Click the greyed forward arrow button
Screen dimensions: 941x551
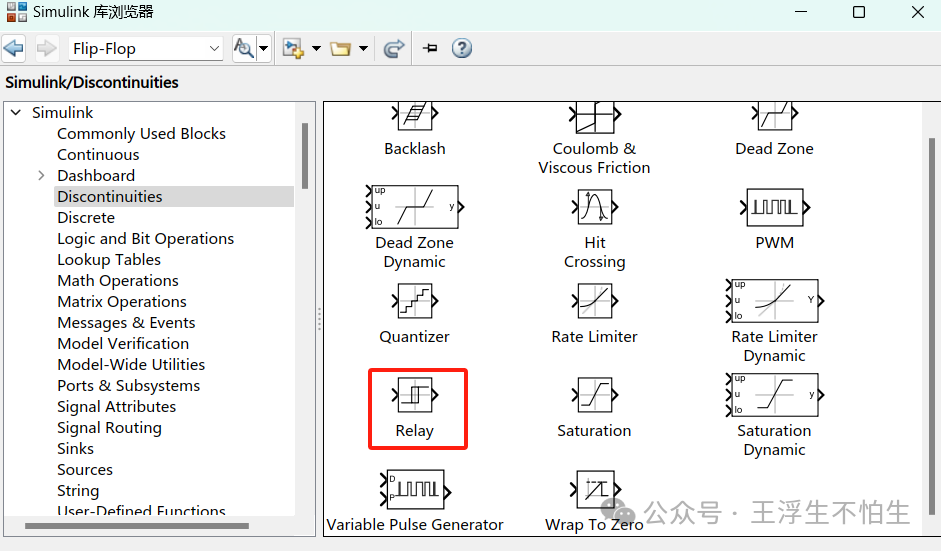point(46,48)
